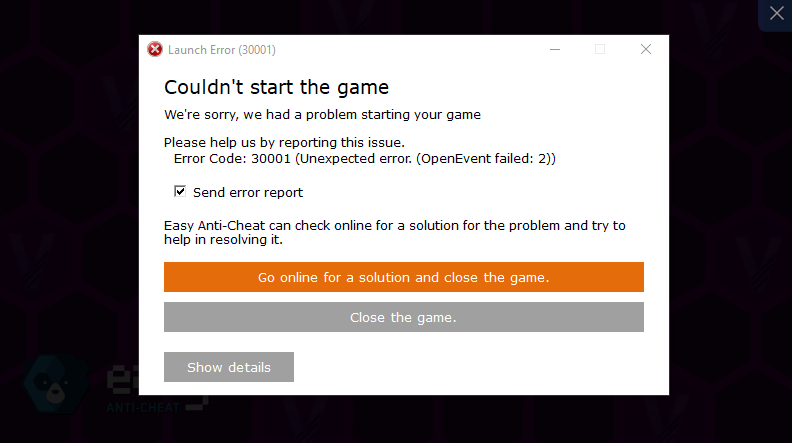
Task: Expand error info with Show details
Action: coord(229,367)
